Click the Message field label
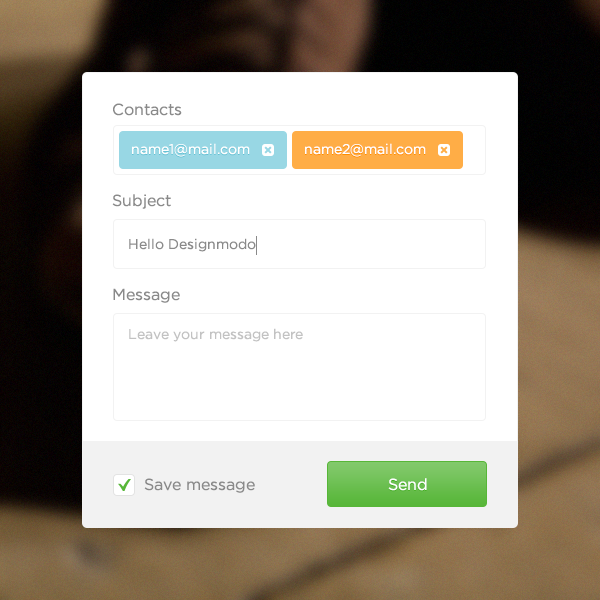The width and height of the screenshot is (600, 600). (146, 295)
